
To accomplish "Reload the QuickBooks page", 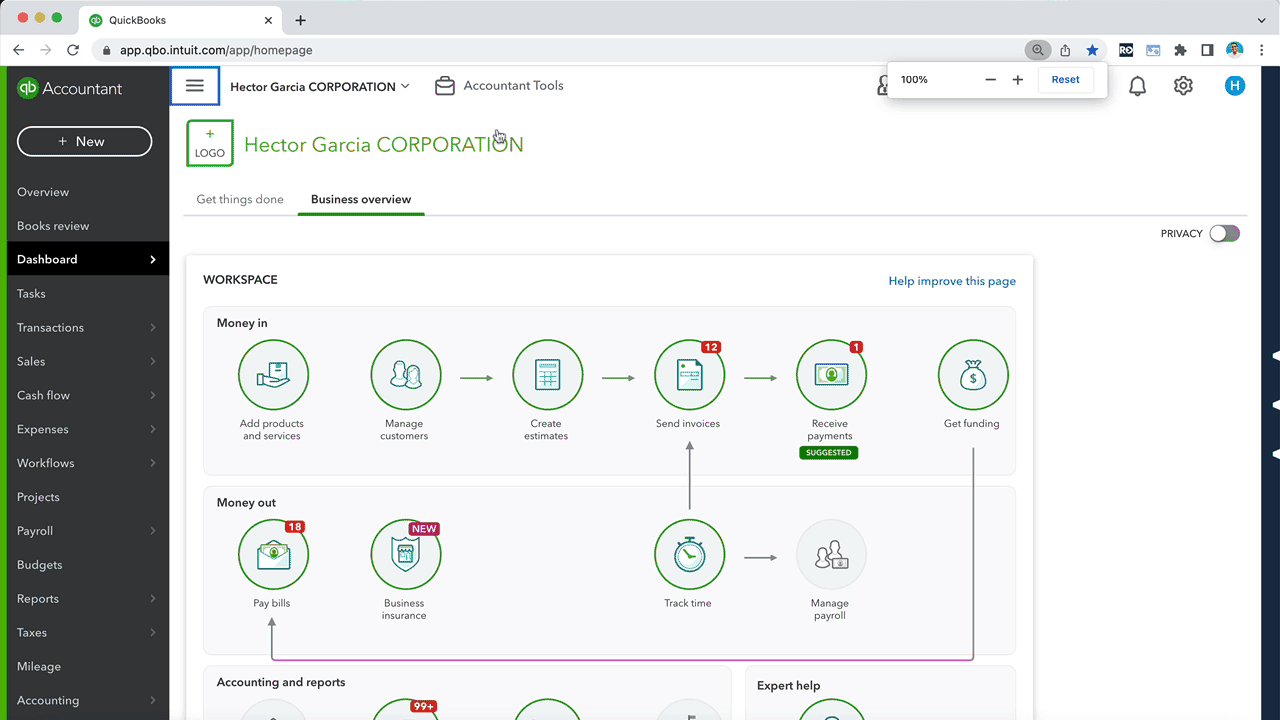I will 73,50.
